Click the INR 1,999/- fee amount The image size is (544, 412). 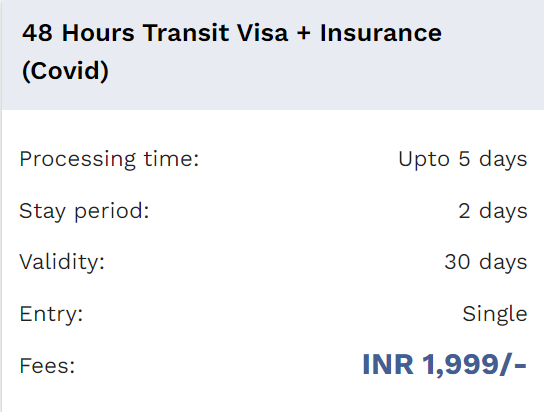click(444, 365)
